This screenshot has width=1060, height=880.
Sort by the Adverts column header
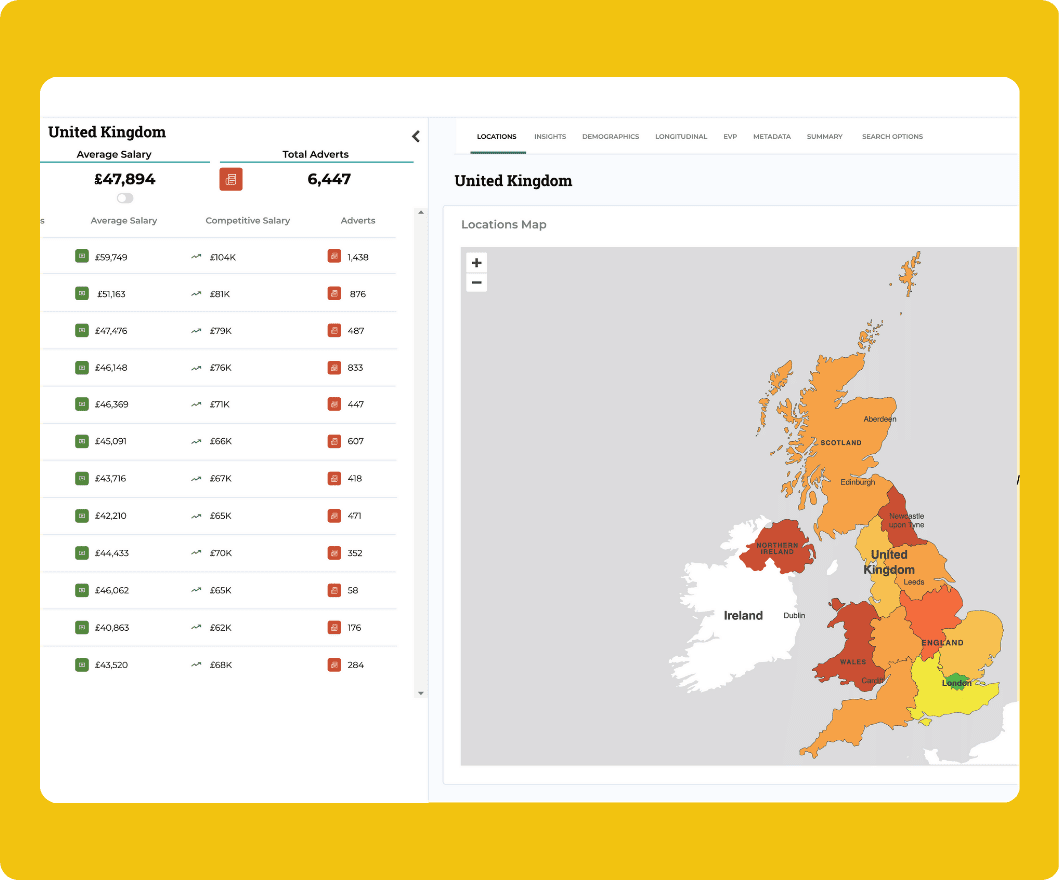[x=358, y=220]
